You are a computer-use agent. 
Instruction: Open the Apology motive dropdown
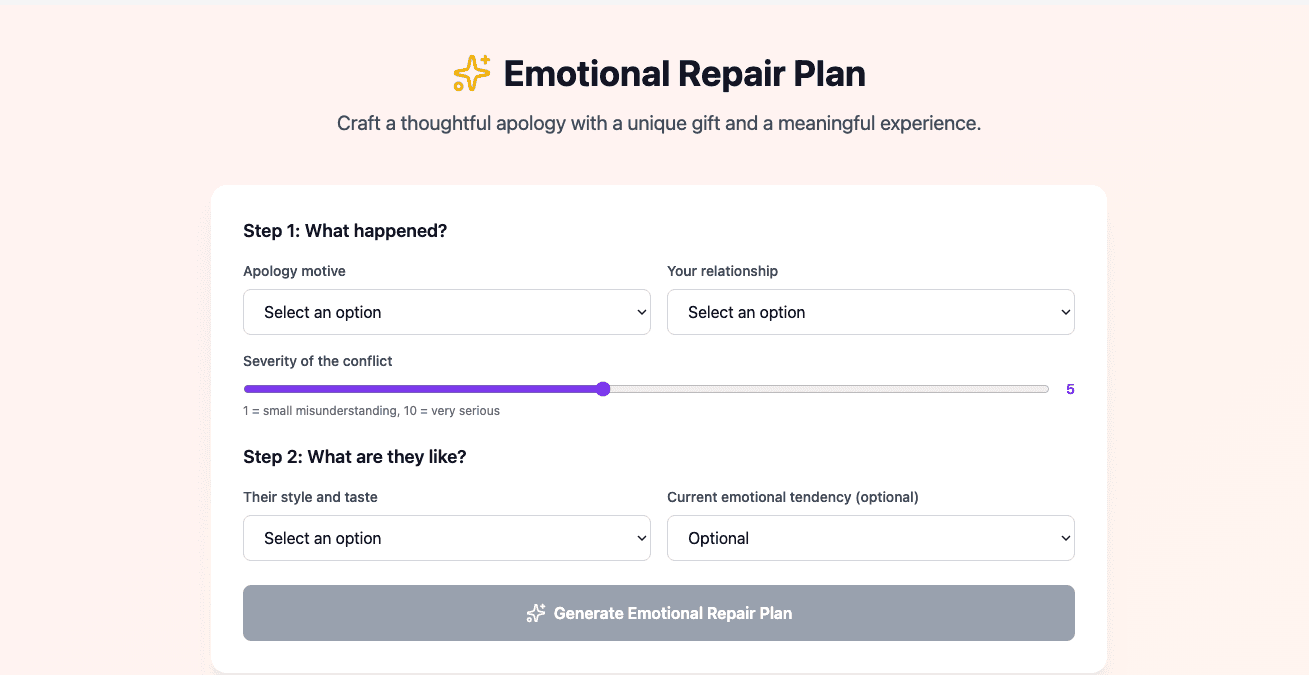446,311
